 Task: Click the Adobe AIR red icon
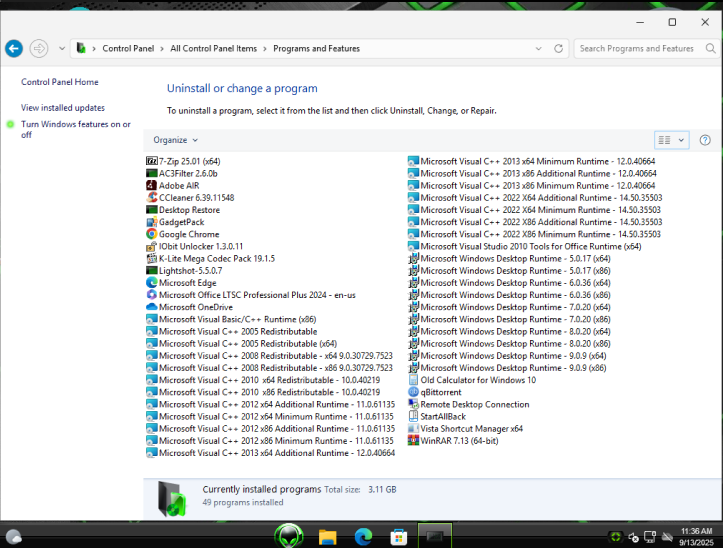tap(151, 185)
